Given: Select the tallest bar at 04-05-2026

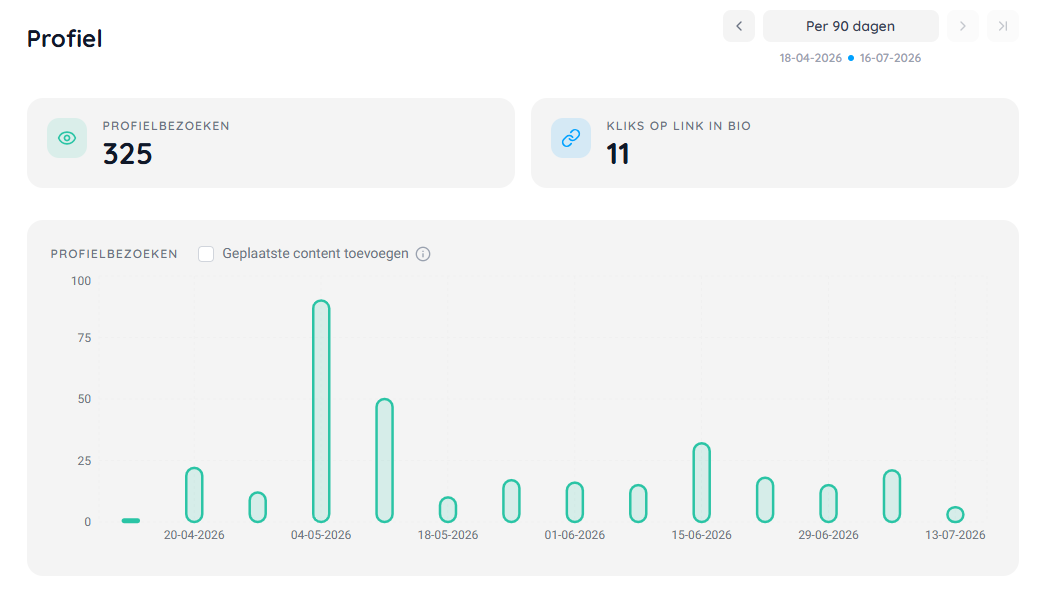Looking at the screenshot, I should coord(321,411).
